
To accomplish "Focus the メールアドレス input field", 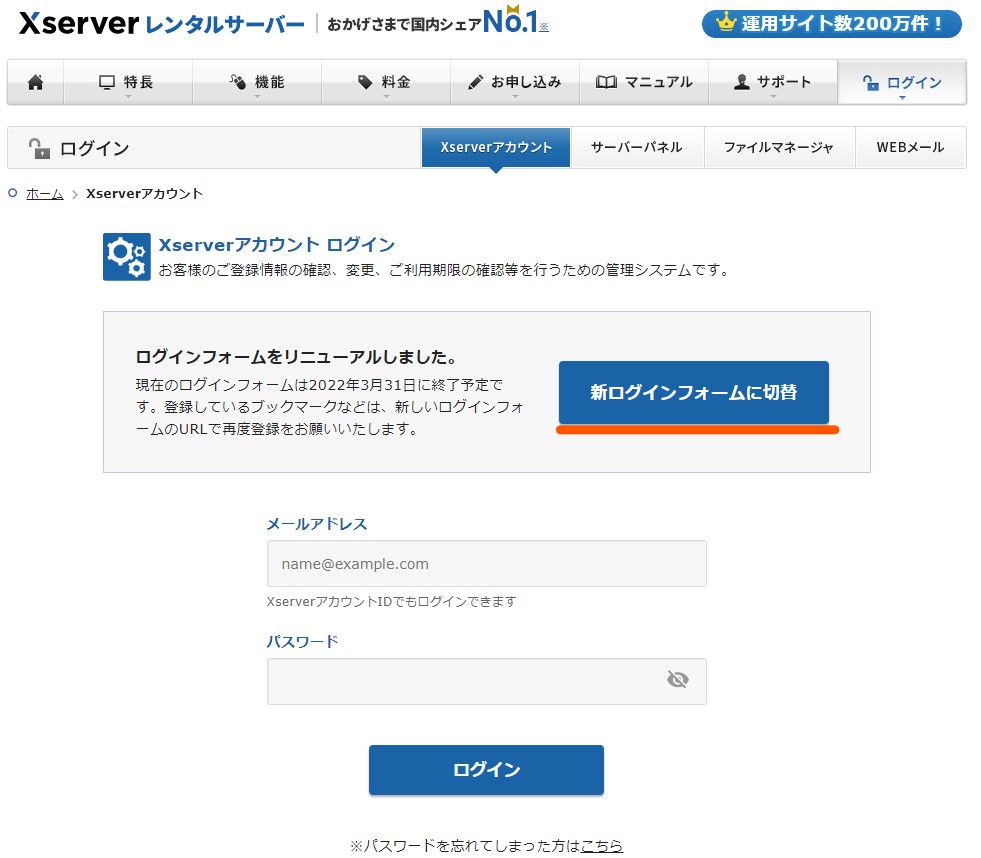I will (x=487, y=564).
